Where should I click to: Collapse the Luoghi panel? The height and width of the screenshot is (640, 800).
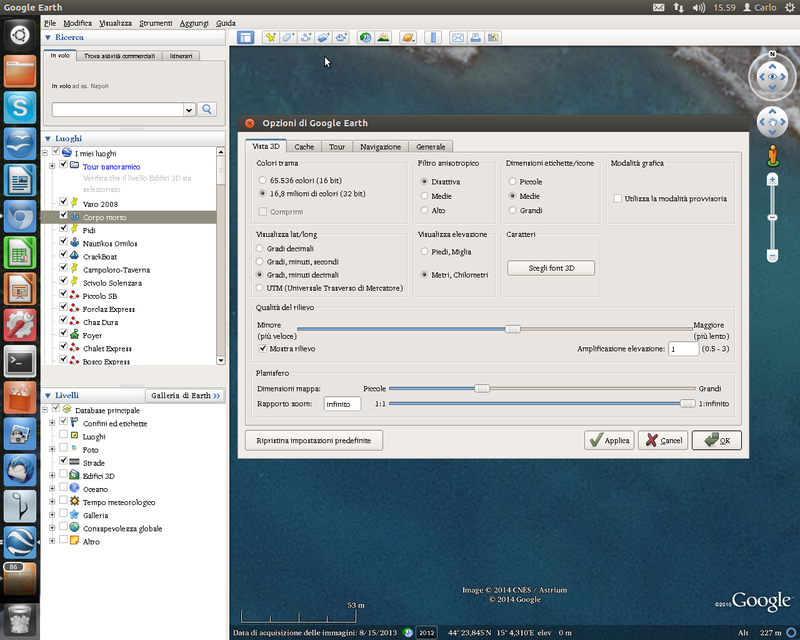(x=48, y=138)
